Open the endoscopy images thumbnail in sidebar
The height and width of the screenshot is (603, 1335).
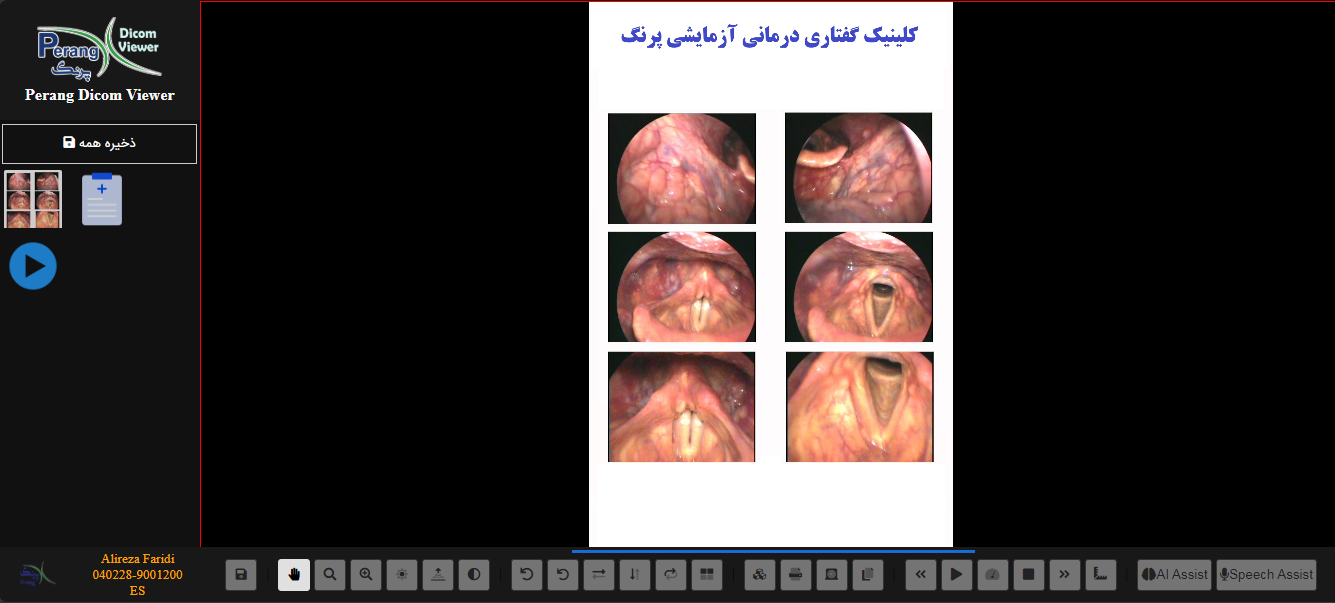pos(33,199)
